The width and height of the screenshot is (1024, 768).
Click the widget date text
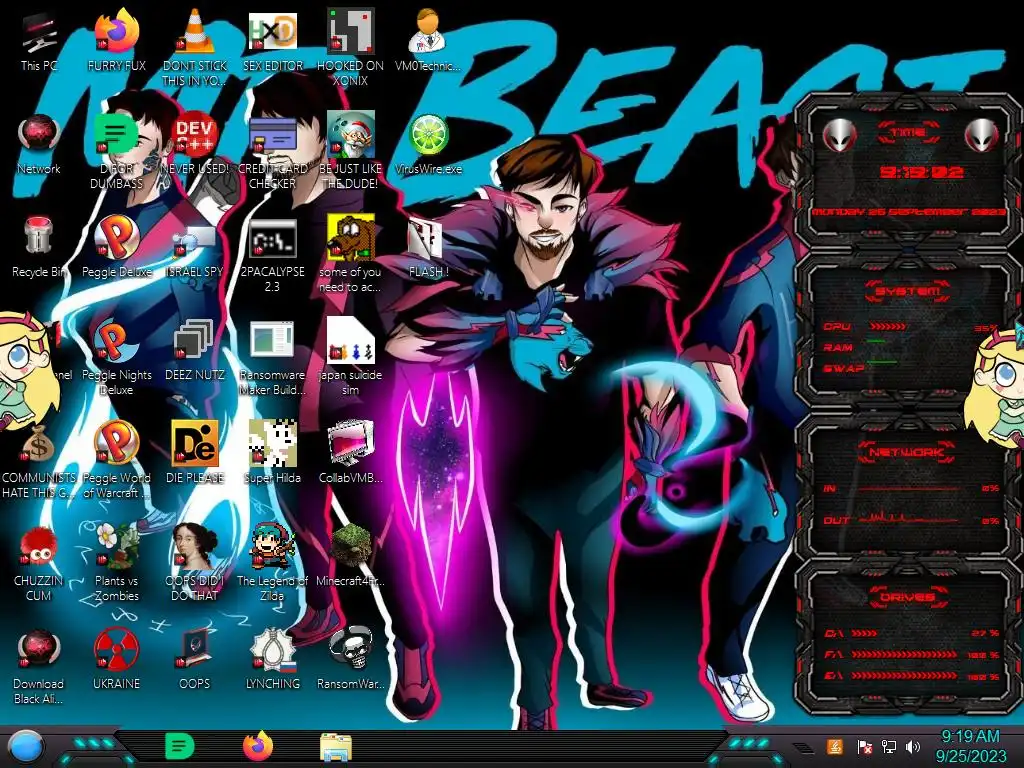pos(910,212)
